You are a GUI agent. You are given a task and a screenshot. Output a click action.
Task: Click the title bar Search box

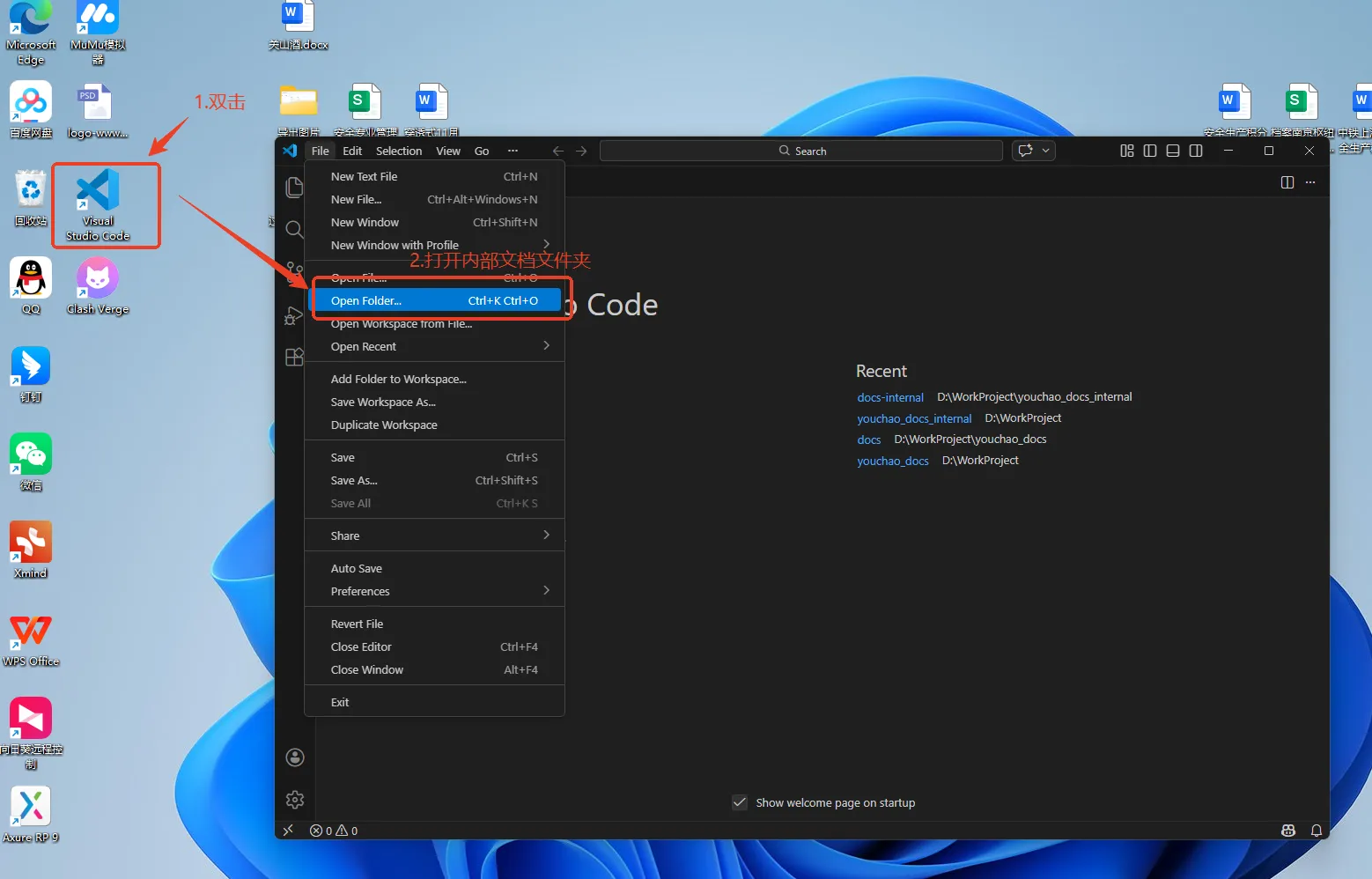click(x=801, y=151)
